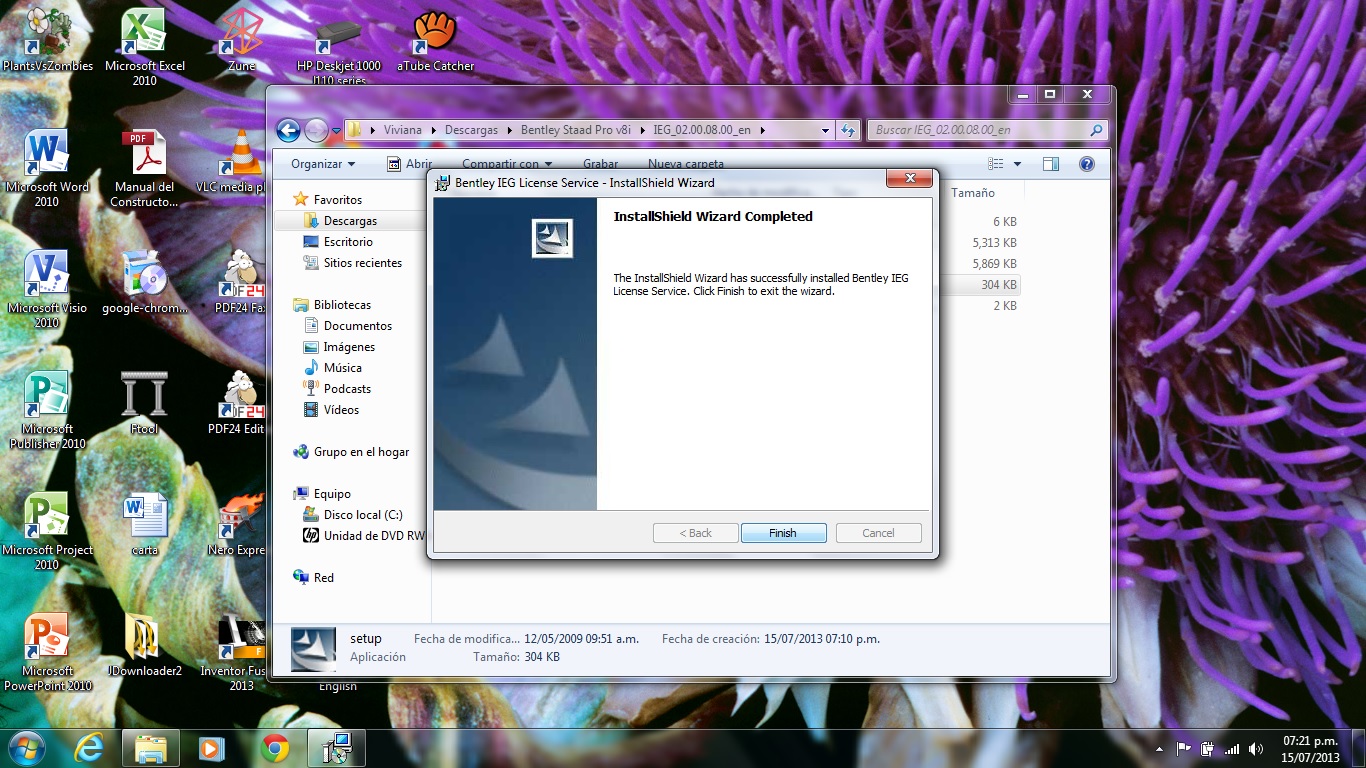This screenshot has width=1366, height=768.
Task: Open the Organizar dropdown menu
Action: [322, 164]
